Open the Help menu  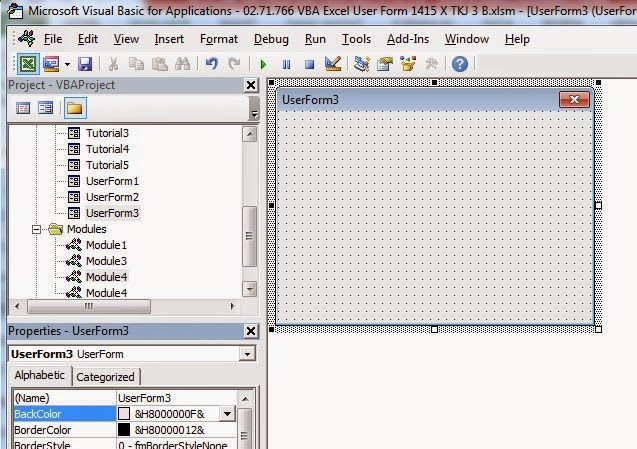tap(517, 39)
